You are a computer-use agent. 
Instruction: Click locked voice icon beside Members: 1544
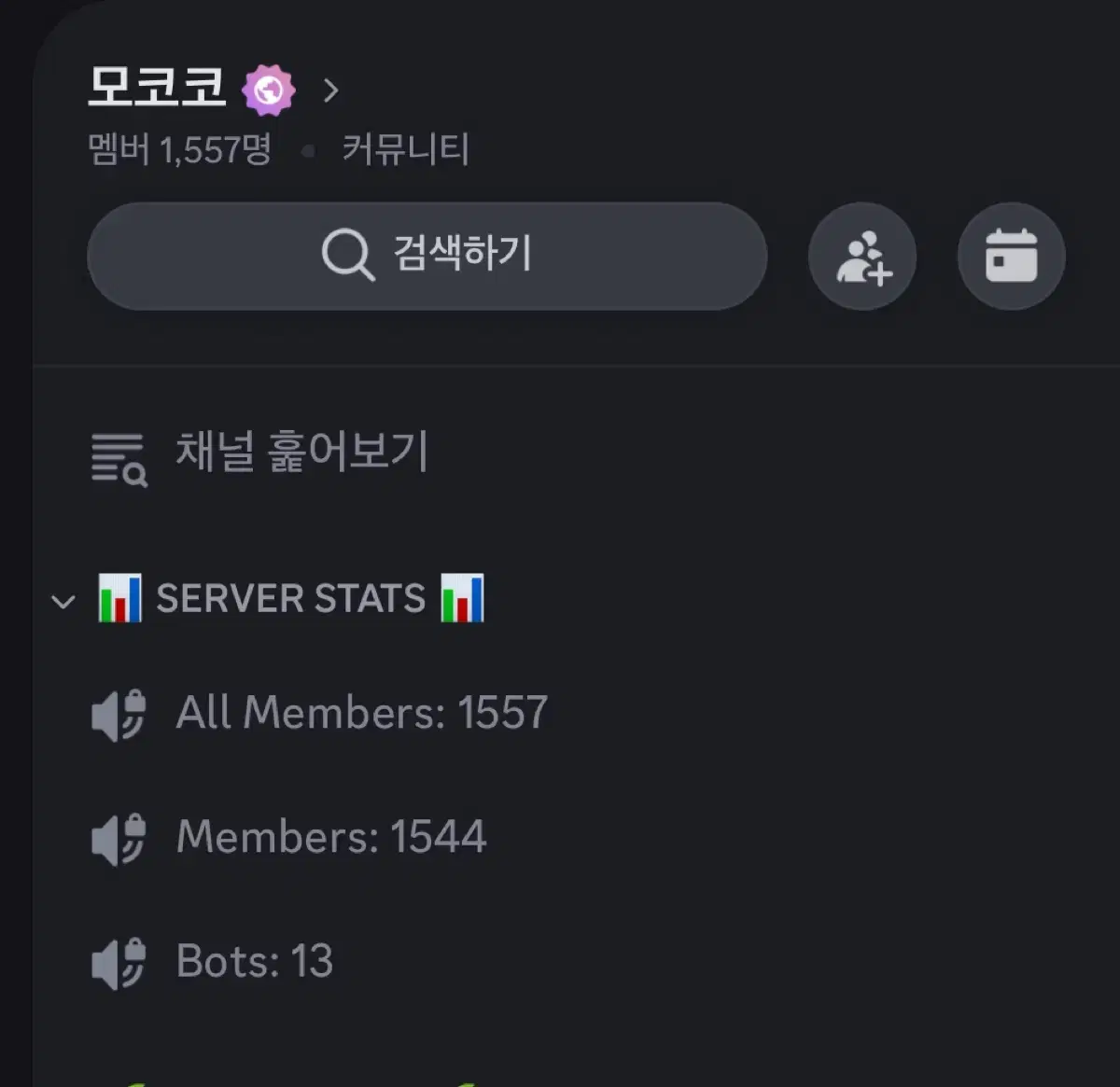(x=119, y=840)
